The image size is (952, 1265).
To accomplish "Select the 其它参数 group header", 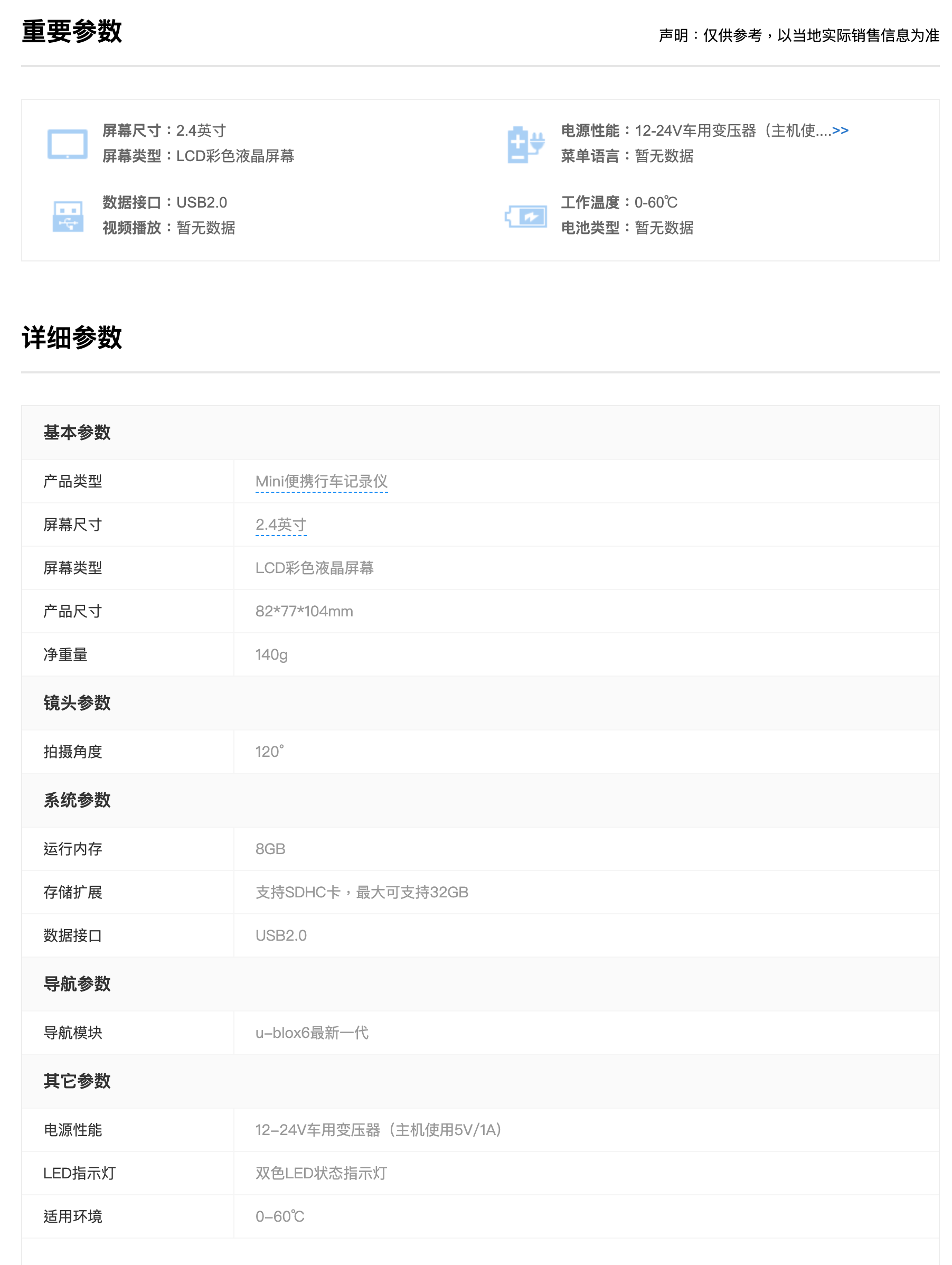I will (77, 1081).
